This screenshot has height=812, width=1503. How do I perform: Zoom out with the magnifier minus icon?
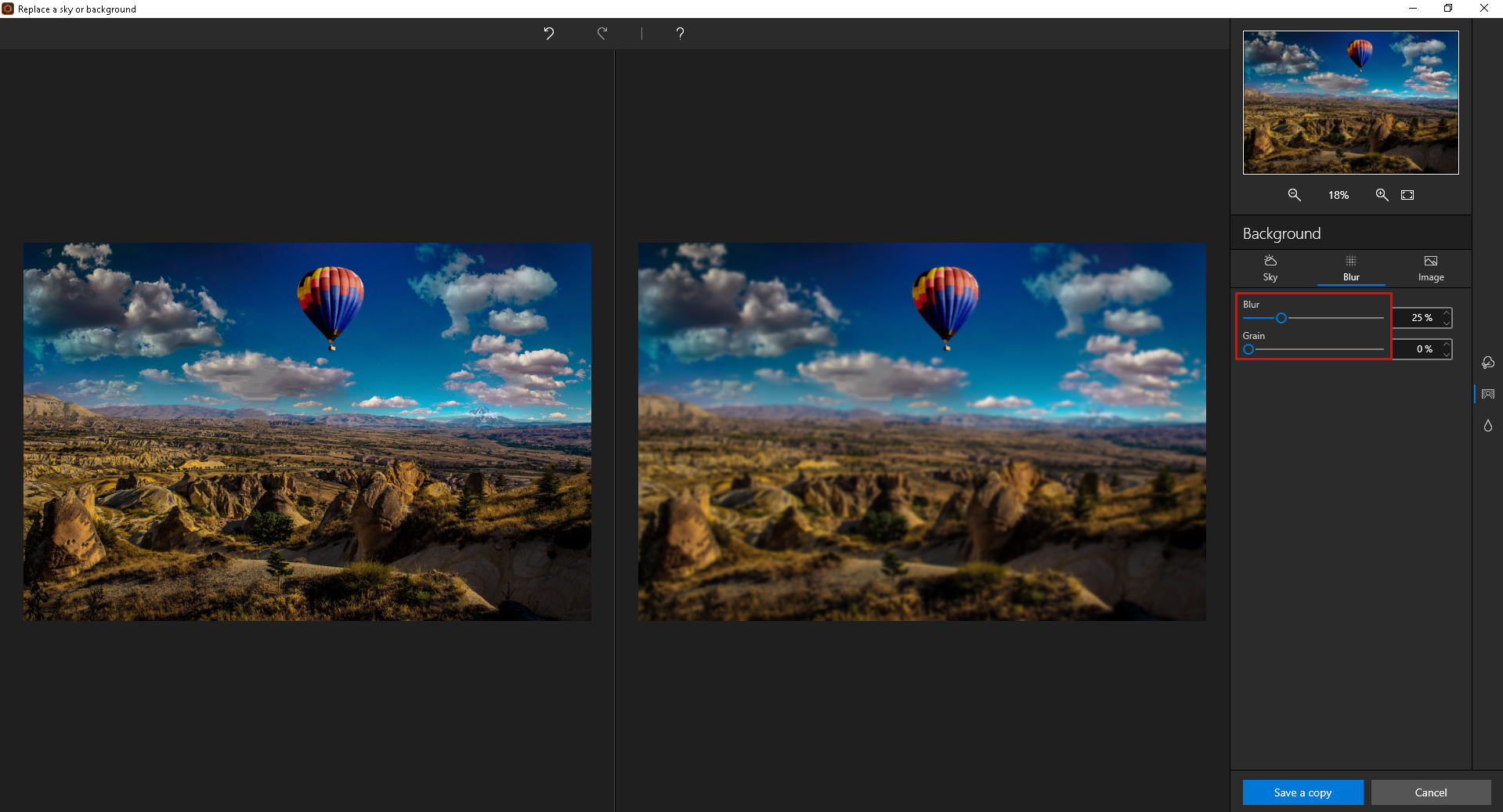[x=1294, y=195]
